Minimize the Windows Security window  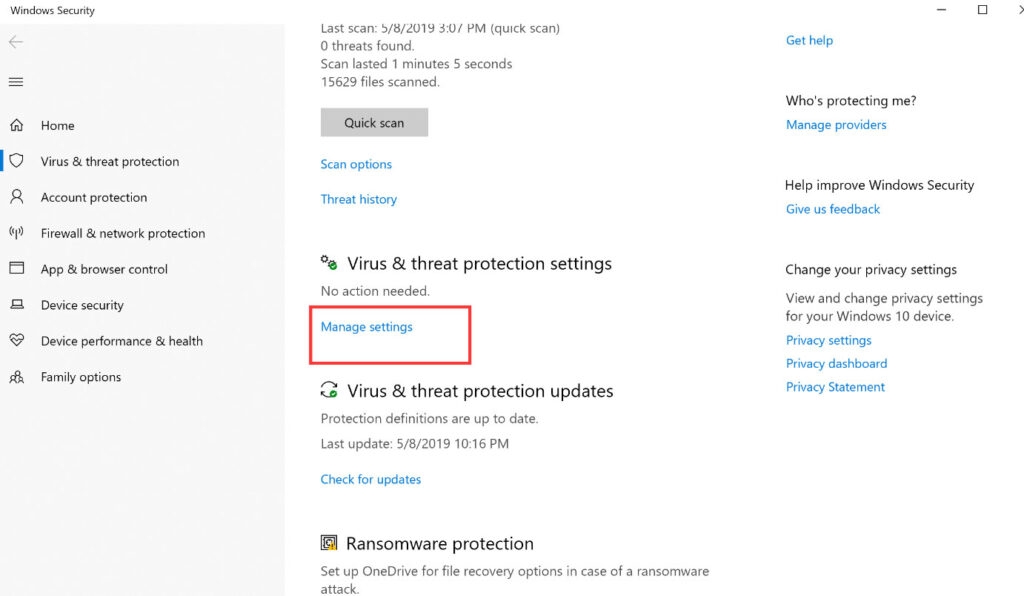941,10
